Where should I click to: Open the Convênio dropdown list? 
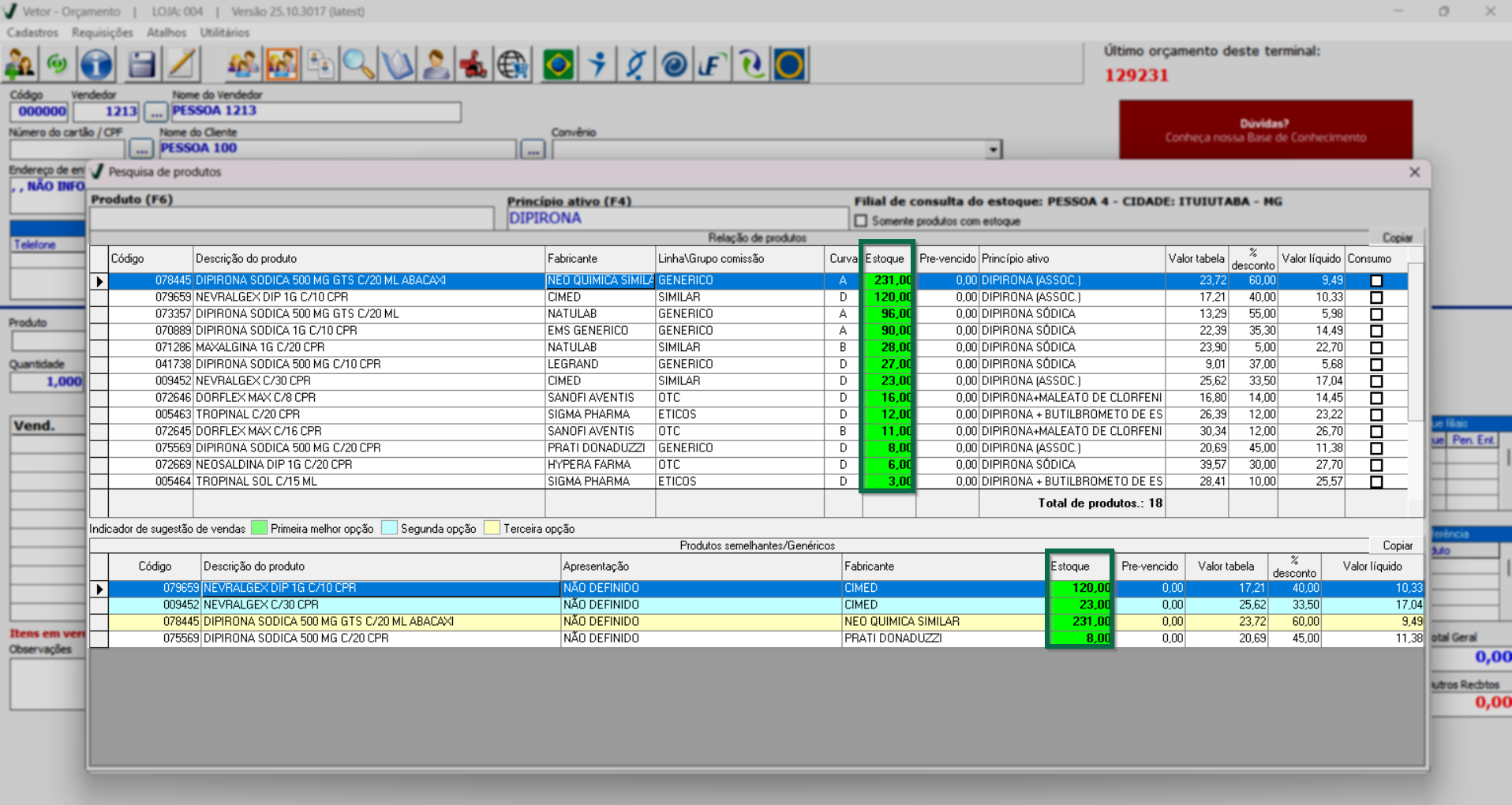[993, 149]
